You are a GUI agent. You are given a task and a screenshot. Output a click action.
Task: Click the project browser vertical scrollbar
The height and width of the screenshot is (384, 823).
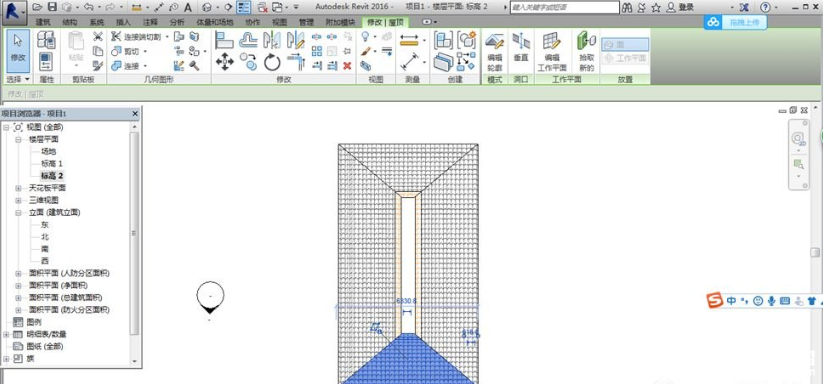pyautogui.click(x=134, y=233)
